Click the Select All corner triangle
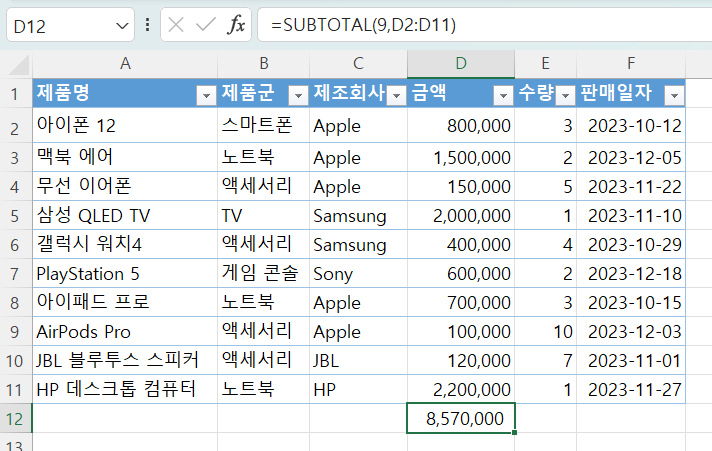 pos(19,65)
